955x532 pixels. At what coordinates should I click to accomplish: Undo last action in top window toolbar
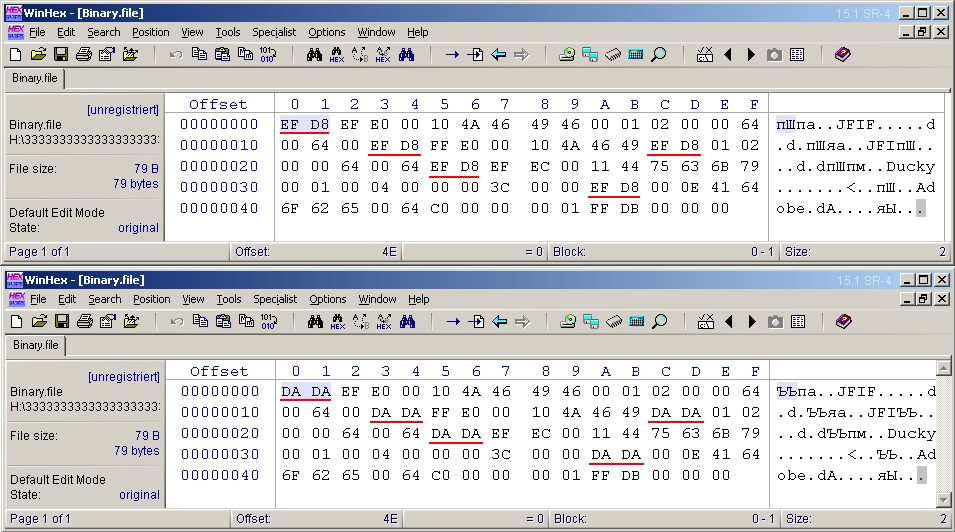pyautogui.click(x=176, y=55)
